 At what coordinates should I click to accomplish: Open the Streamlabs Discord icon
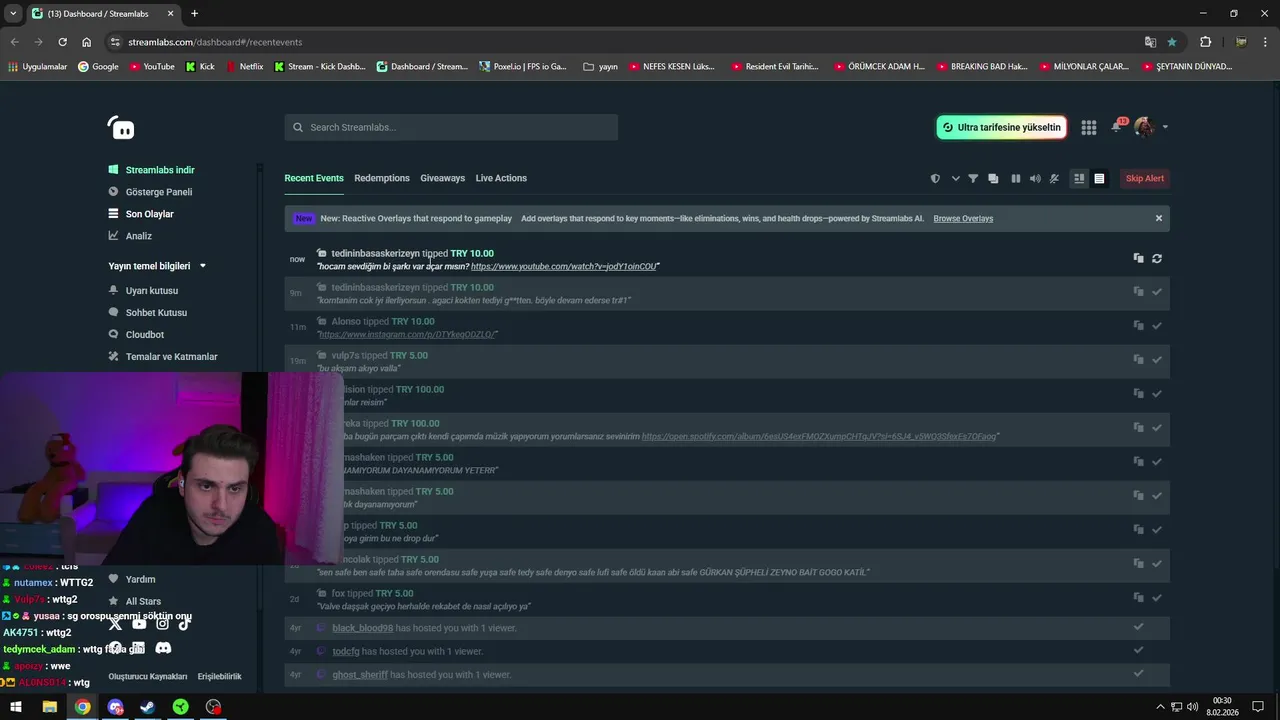click(x=163, y=648)
